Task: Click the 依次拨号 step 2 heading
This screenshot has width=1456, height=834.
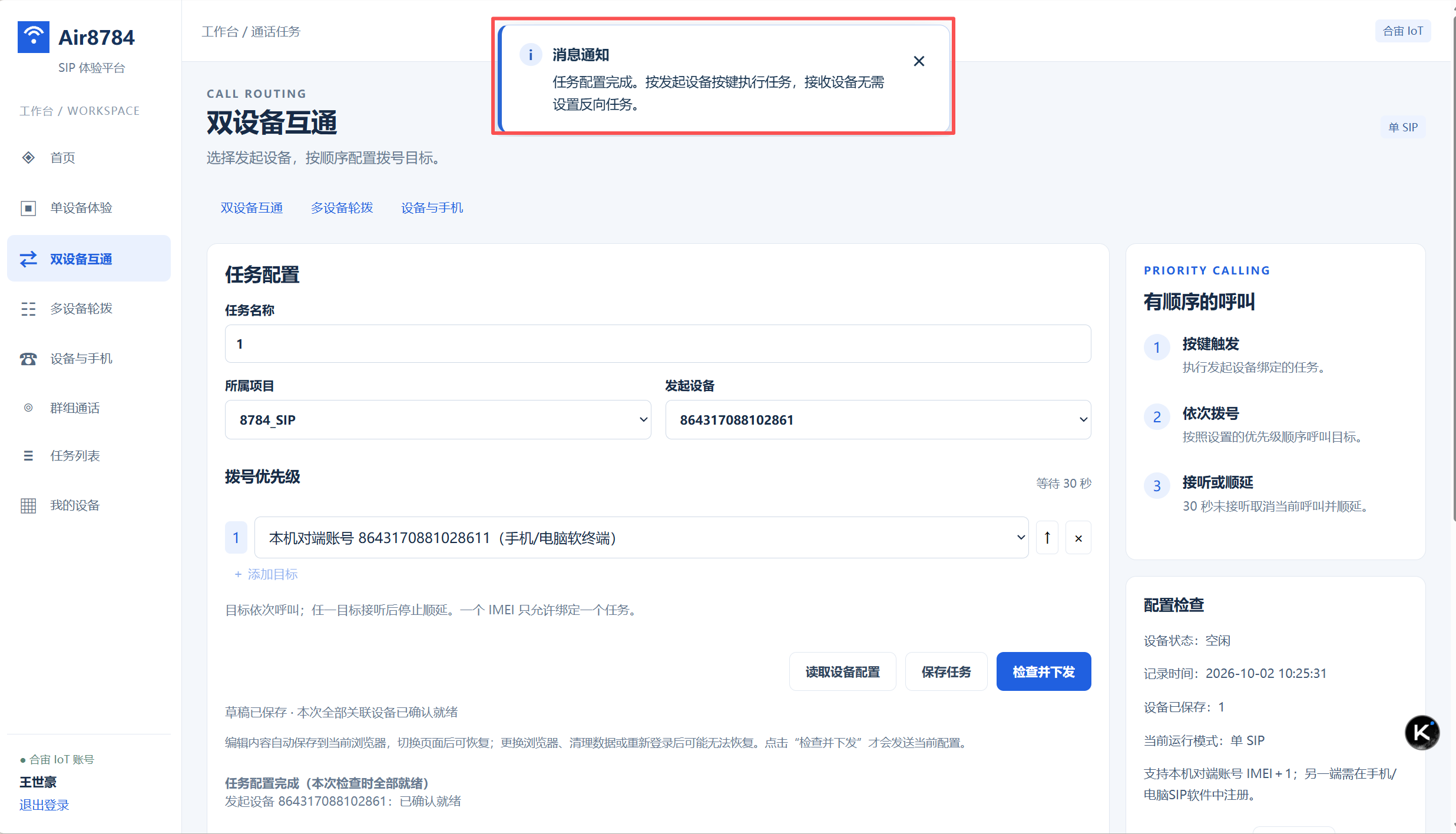Action: (x=1210, y=413)
